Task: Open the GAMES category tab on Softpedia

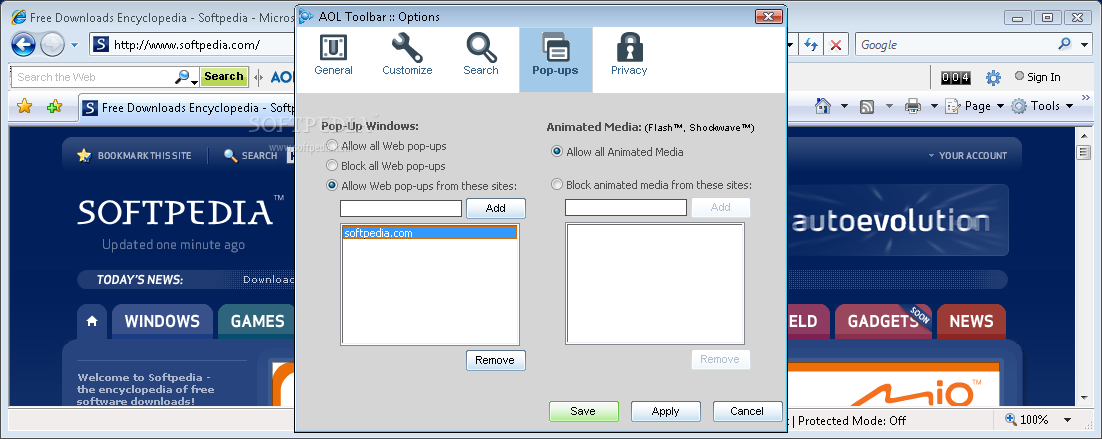Action: point(257,322)
